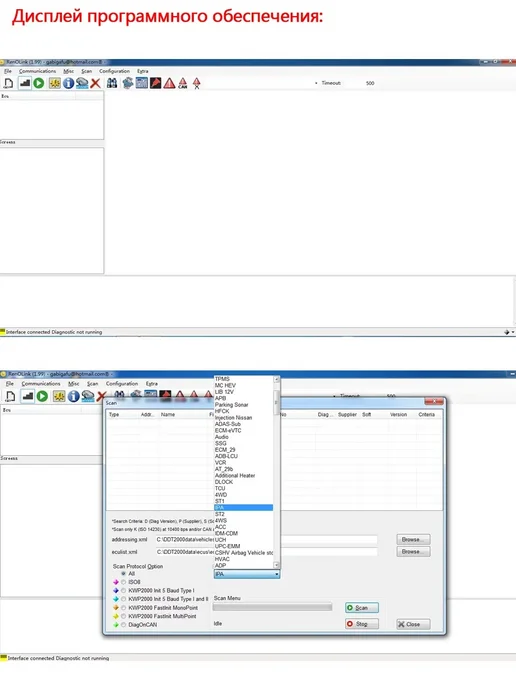Click the signal bars icon in lower window toolbar
Image resolution: width=516 pixels, height=688 pixels.
tap(28, 396)
